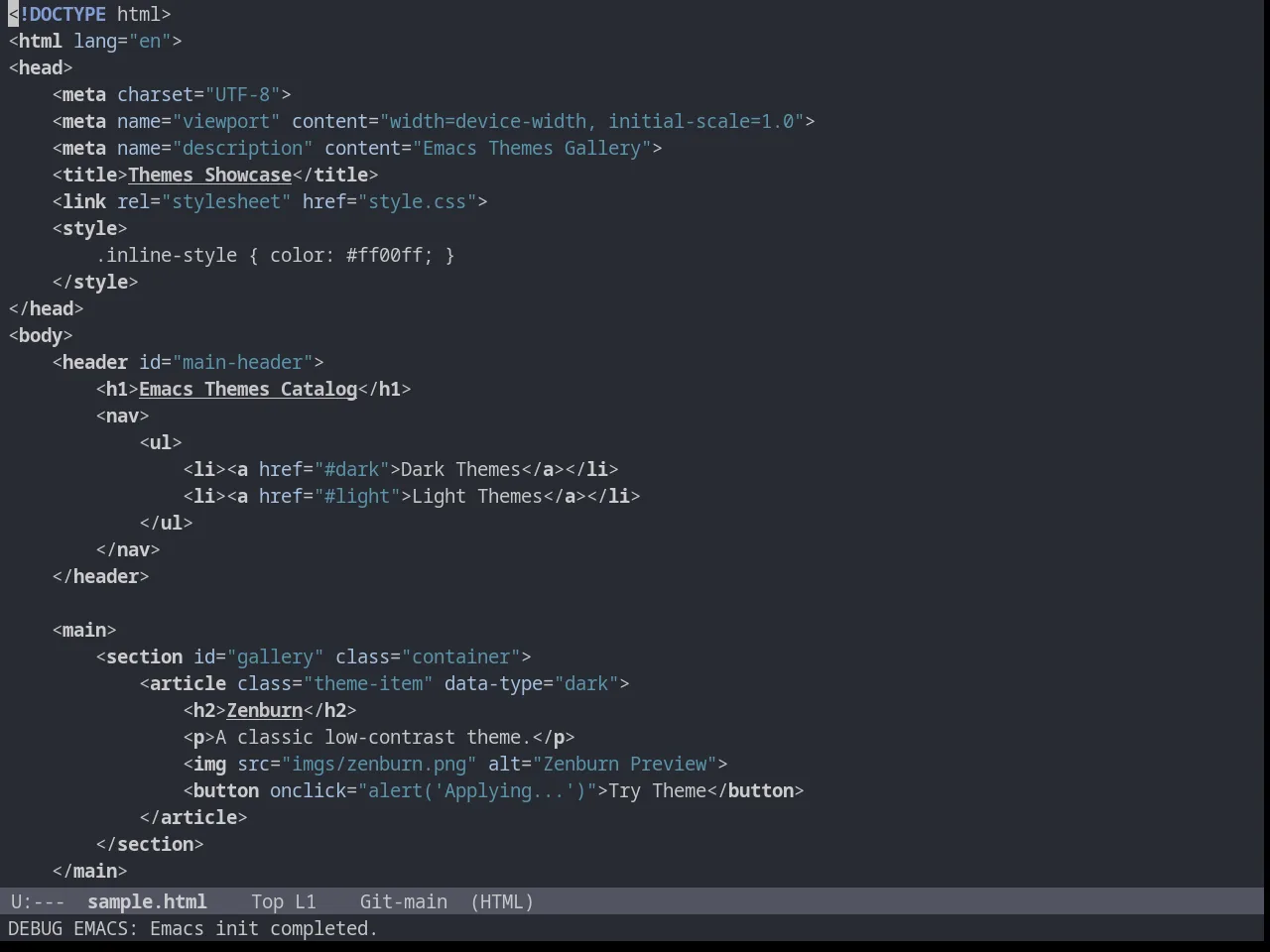Click the Light Themes link text

(x=477, y=496)
